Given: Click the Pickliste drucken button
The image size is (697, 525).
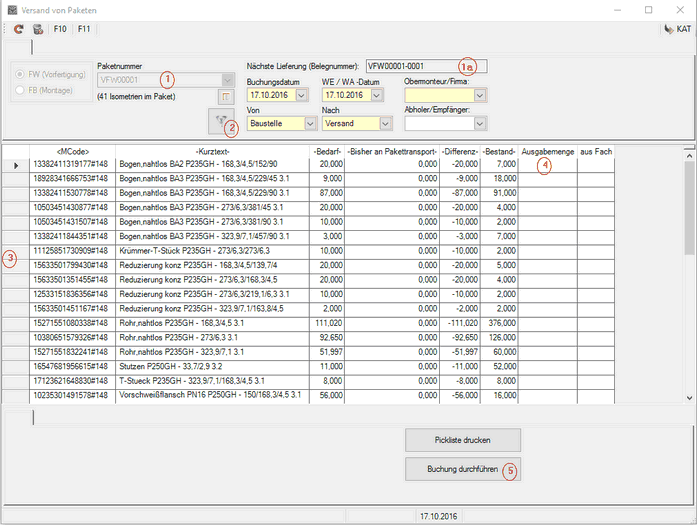Looking at the screenshot, I should click(x=462, y=439).
